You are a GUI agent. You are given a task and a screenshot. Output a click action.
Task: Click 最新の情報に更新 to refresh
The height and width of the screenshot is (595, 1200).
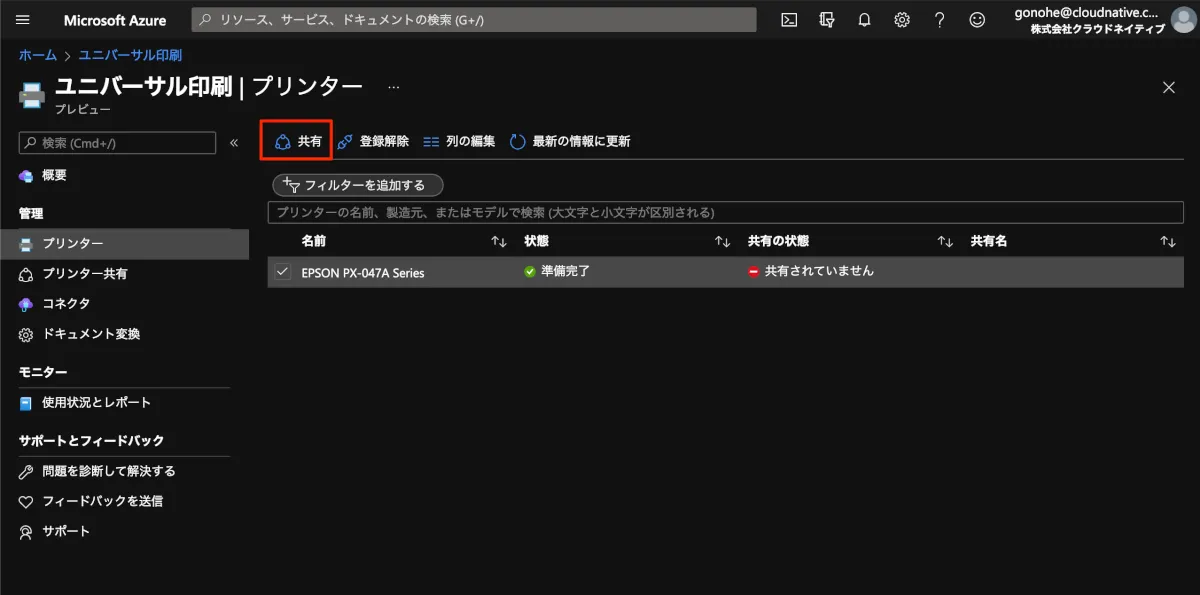[x=570, y=141]
